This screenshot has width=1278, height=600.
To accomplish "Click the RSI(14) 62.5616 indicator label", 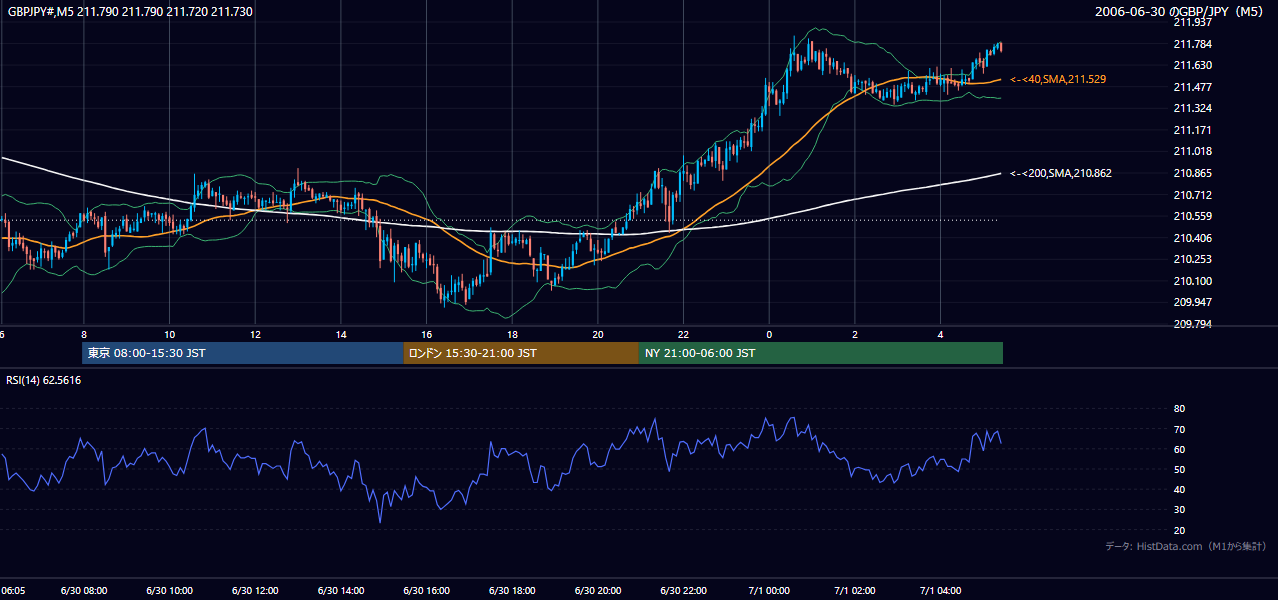I will (x=44, y=380).
